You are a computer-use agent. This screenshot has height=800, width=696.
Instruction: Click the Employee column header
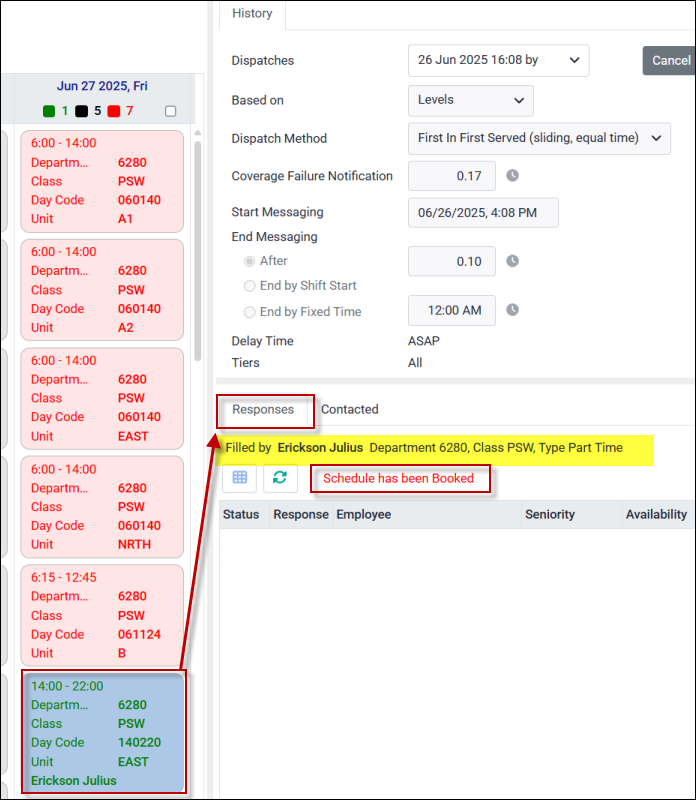[x=427, y=514]
